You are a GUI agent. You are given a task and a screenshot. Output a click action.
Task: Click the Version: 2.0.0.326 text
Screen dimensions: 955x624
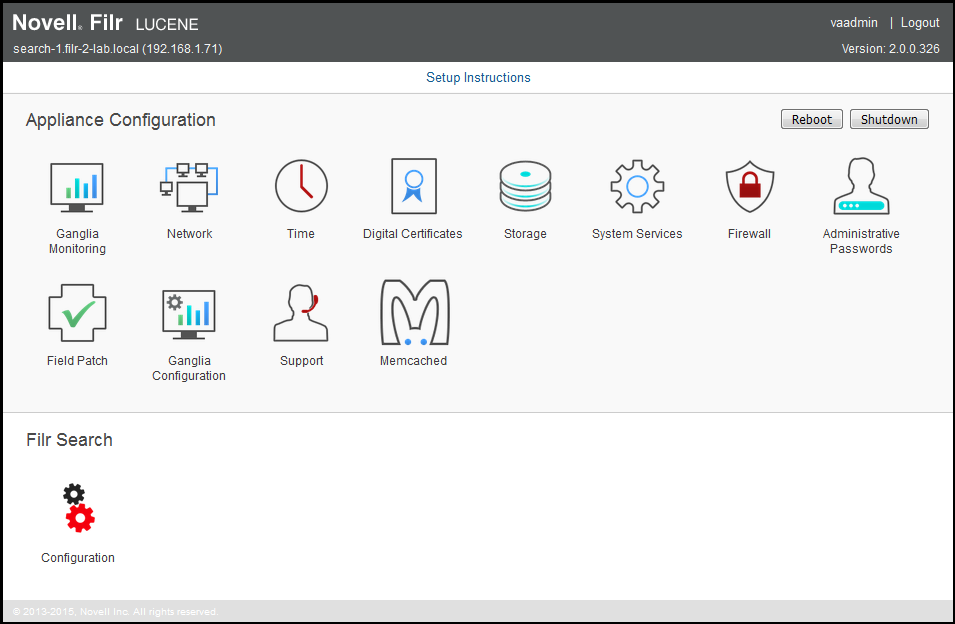(x=890, y=49)
